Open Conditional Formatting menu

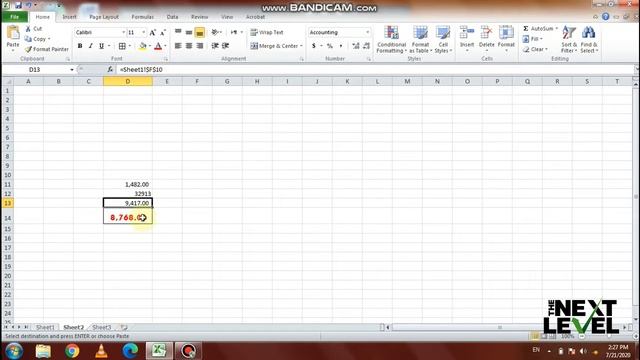tap(391, 39)
